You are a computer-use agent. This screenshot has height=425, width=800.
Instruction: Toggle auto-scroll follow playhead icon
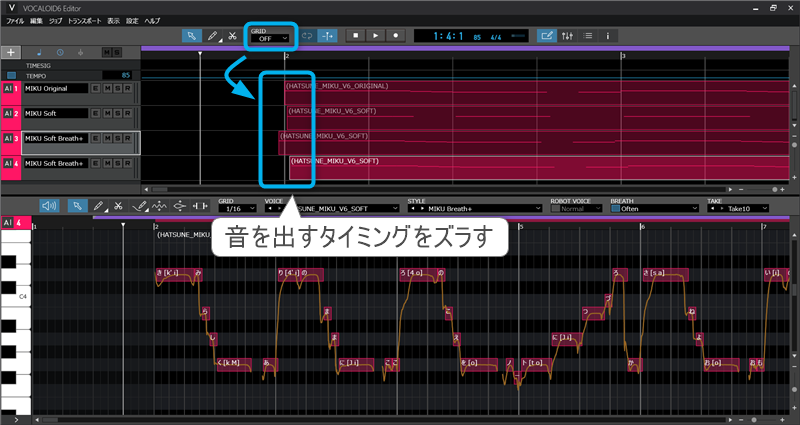point(327,36)
